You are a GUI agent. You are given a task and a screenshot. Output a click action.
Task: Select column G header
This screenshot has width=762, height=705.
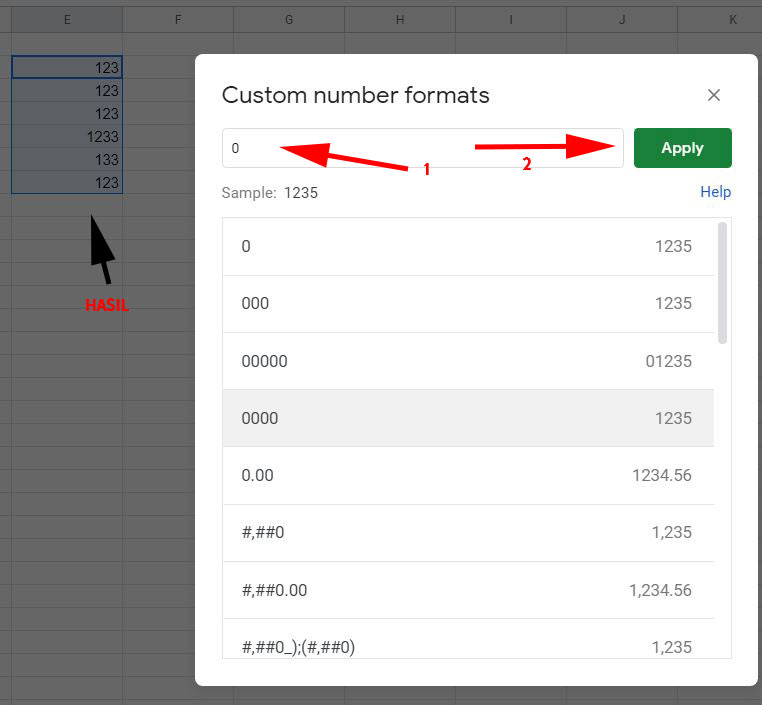[289, 20]
